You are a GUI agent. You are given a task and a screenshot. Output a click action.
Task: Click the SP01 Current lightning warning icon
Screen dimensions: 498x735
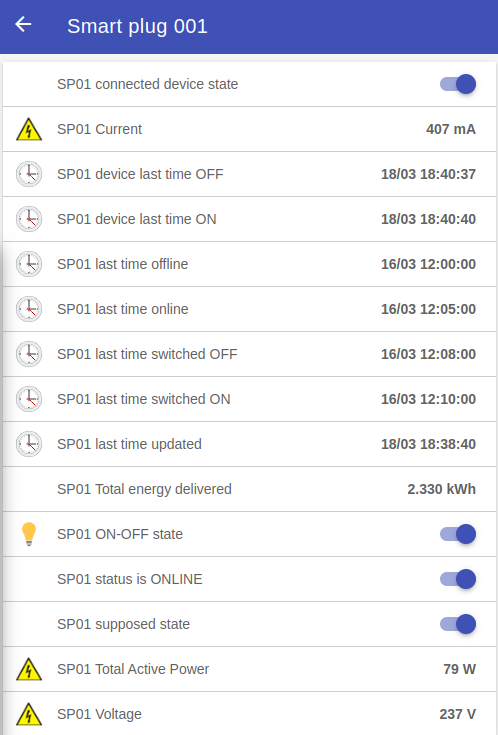(x=29, y=129)
